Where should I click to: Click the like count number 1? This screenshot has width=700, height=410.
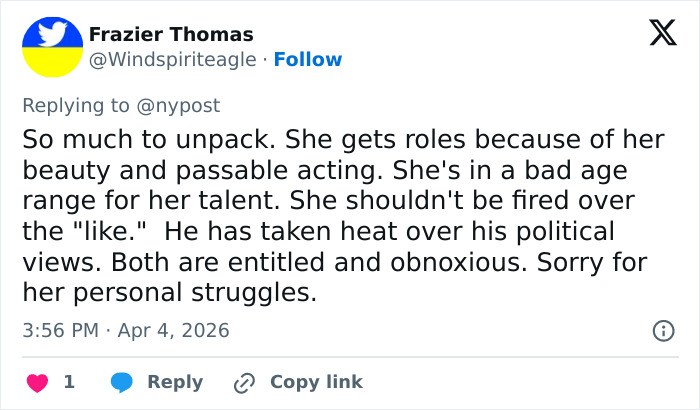pyautogui.click(x=69, y=382)
